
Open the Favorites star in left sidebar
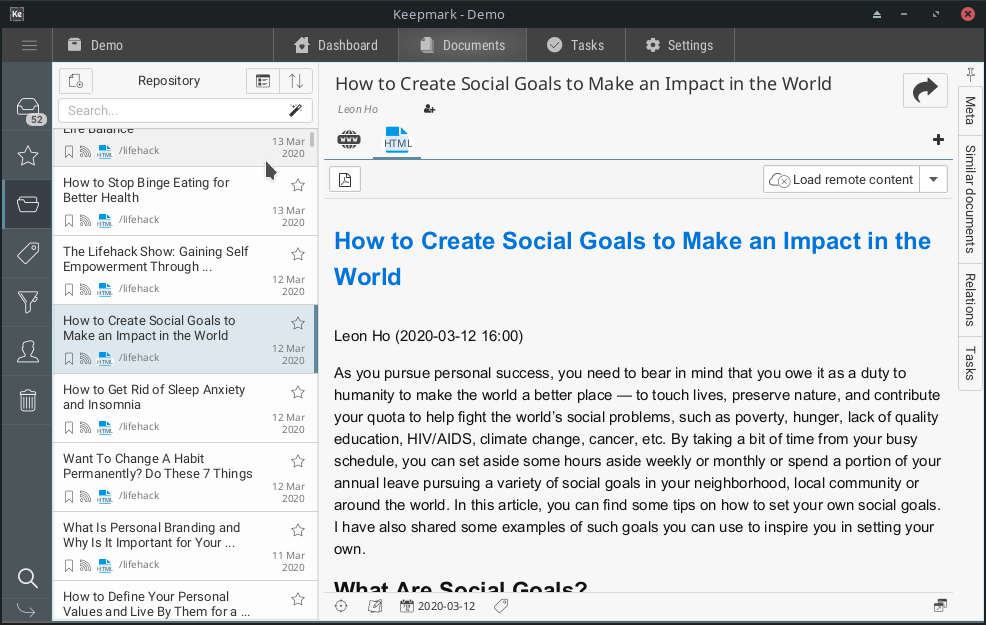click(28, 156)
